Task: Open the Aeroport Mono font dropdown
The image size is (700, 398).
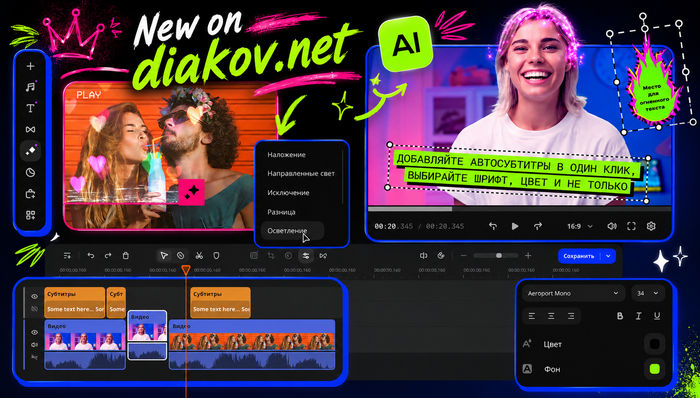Action: (573, 294)
